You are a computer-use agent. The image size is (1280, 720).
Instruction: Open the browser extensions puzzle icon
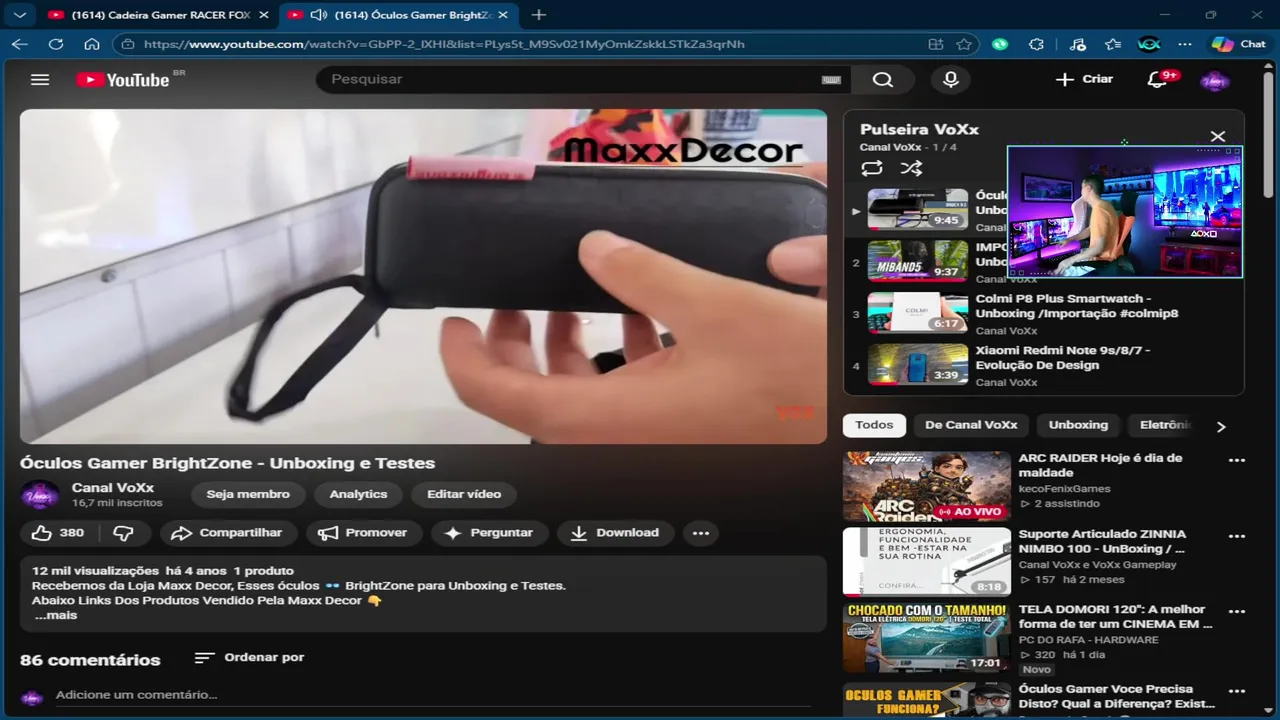click(x=1036, y=44)
